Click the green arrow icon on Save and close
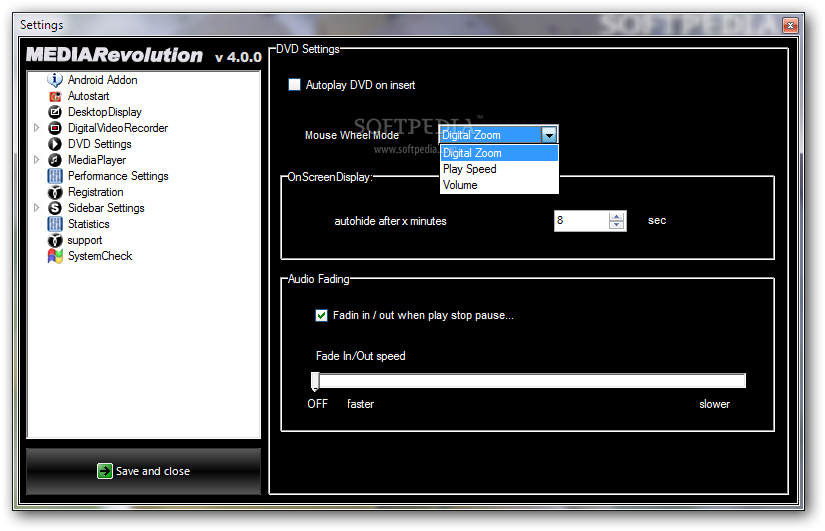 [x=105, y=471]
